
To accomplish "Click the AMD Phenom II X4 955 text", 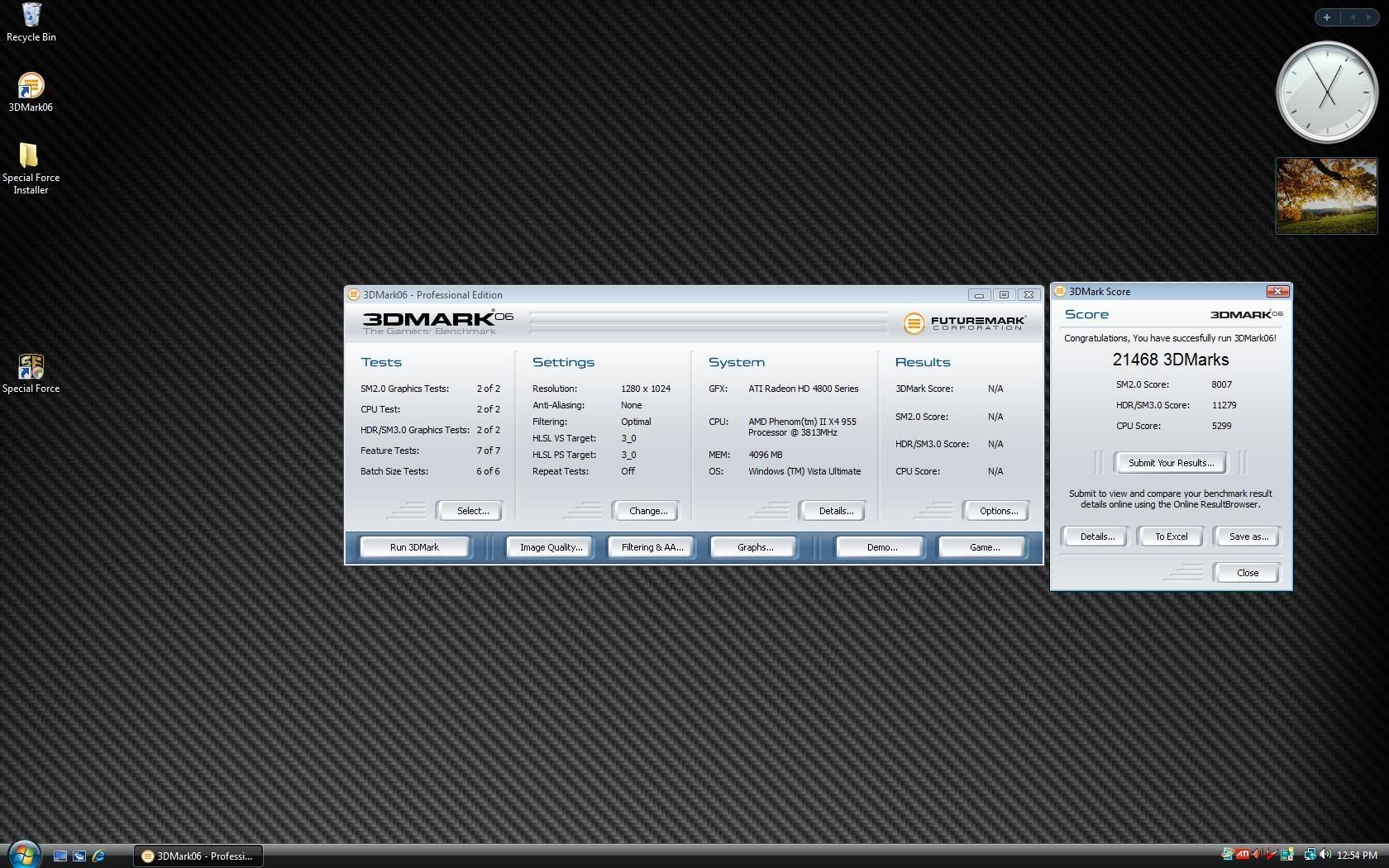I will (x=802, y=427).
